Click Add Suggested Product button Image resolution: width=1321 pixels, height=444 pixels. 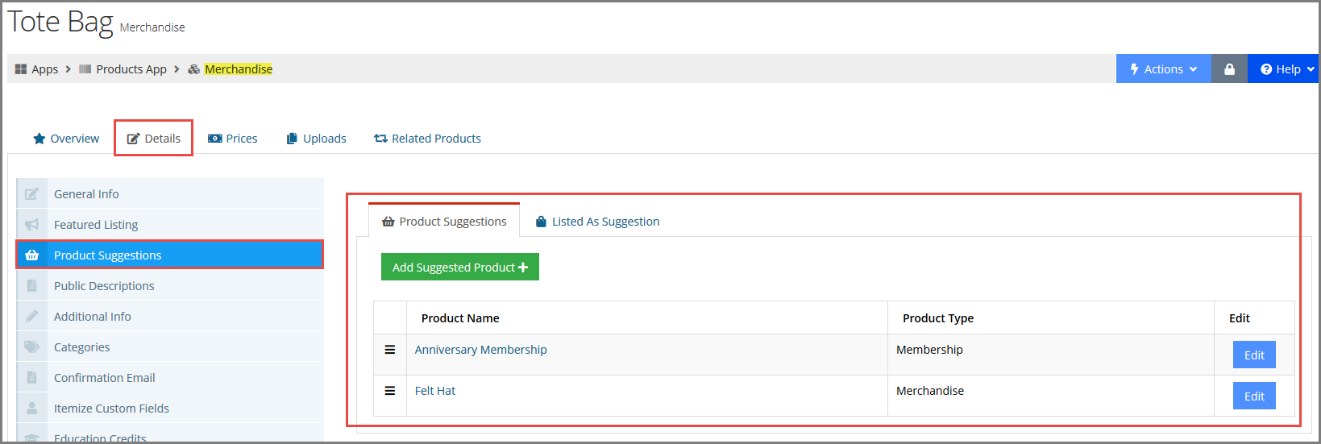(x=460, y=267)
